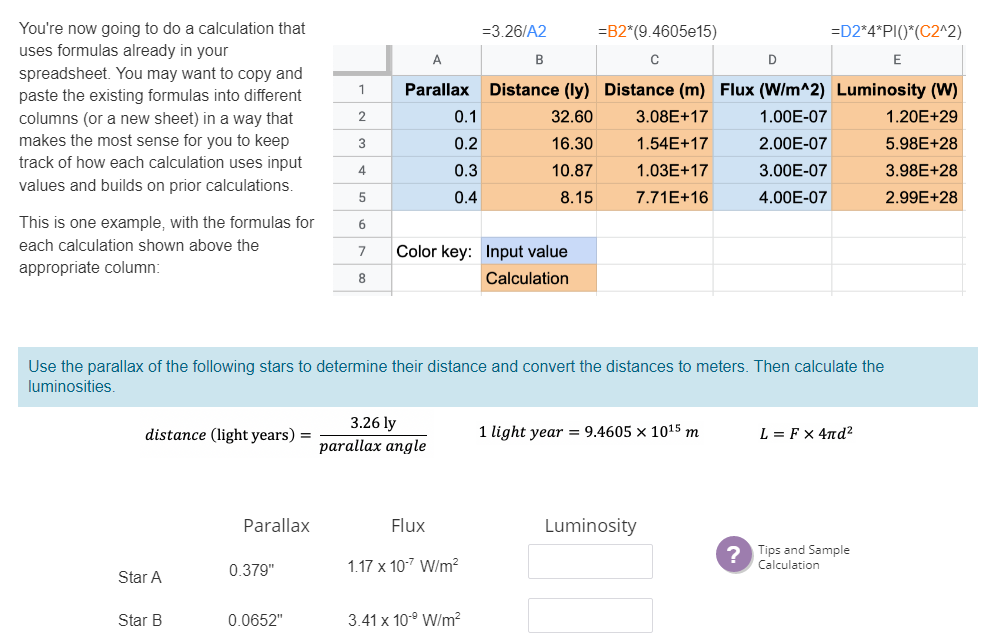The image size is (985, 634).
Task: Select cell C5 showing 7.71E+16
Action: coord(654,197)
